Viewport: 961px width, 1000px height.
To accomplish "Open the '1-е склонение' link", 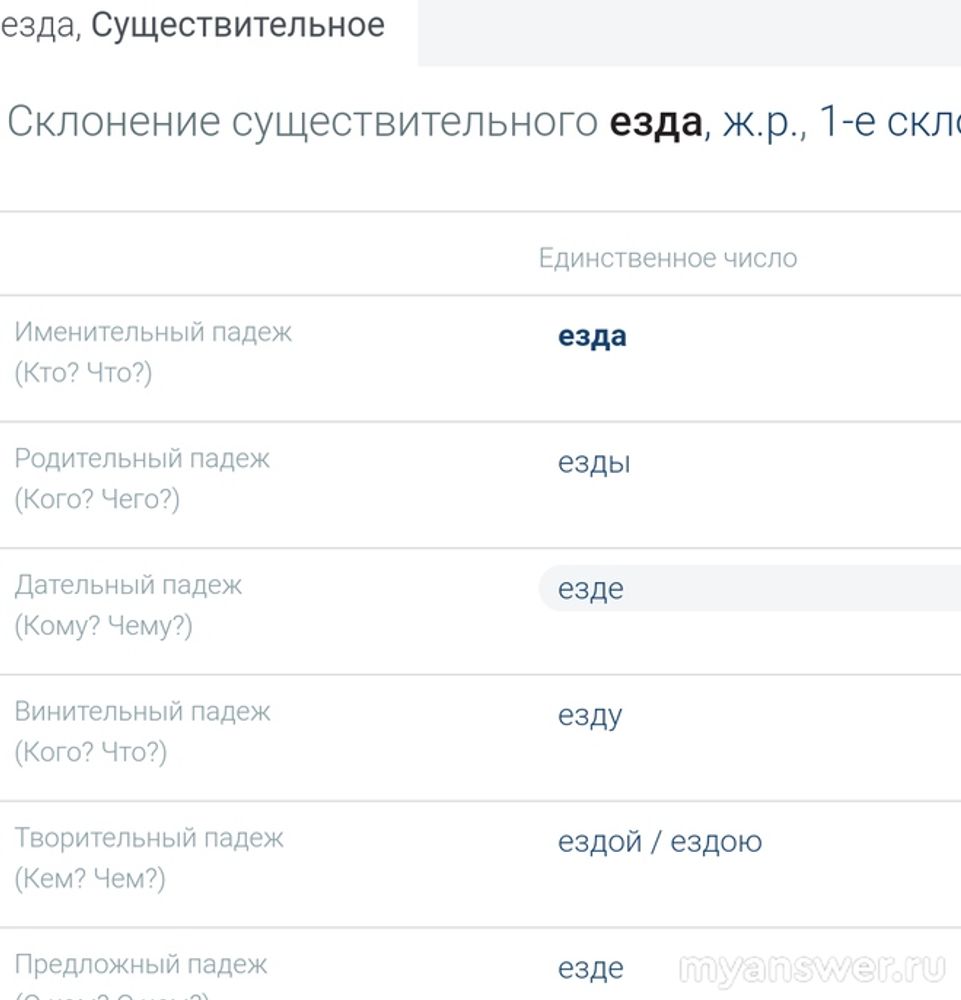I will 890,122.
